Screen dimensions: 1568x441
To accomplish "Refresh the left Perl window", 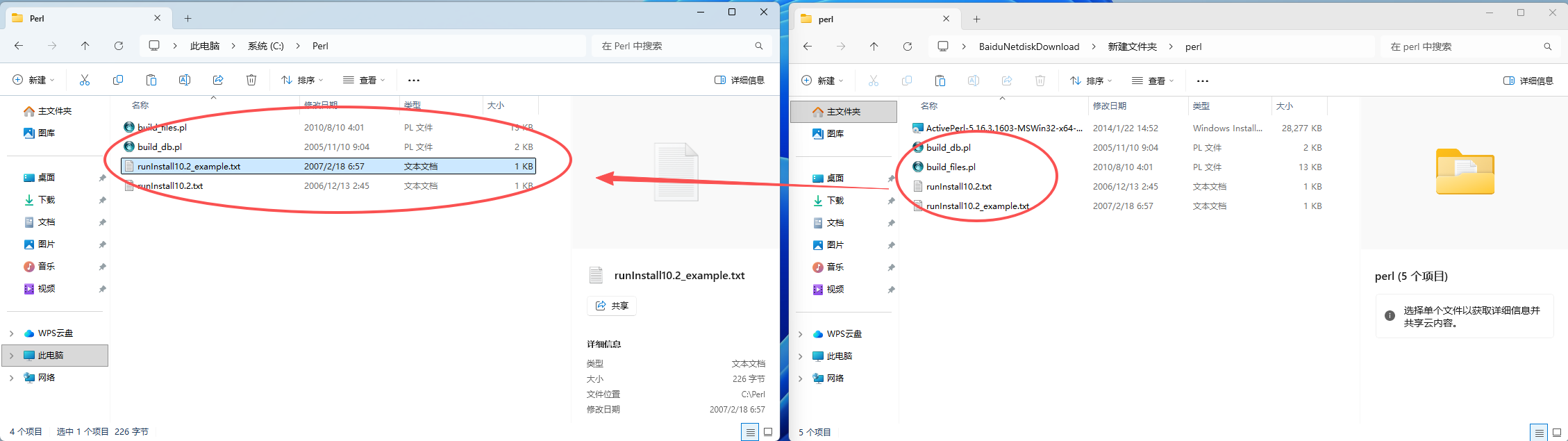I will (119, 46).
